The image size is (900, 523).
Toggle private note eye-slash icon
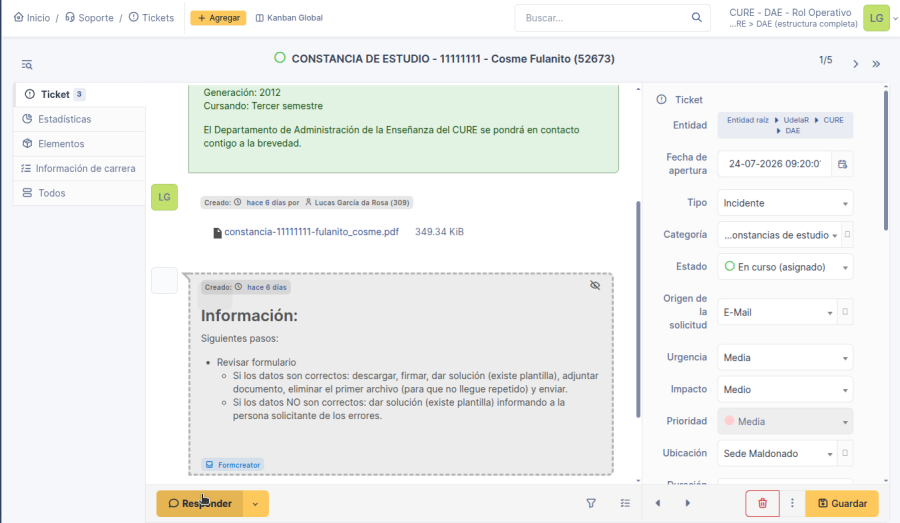tap(595, 285)
